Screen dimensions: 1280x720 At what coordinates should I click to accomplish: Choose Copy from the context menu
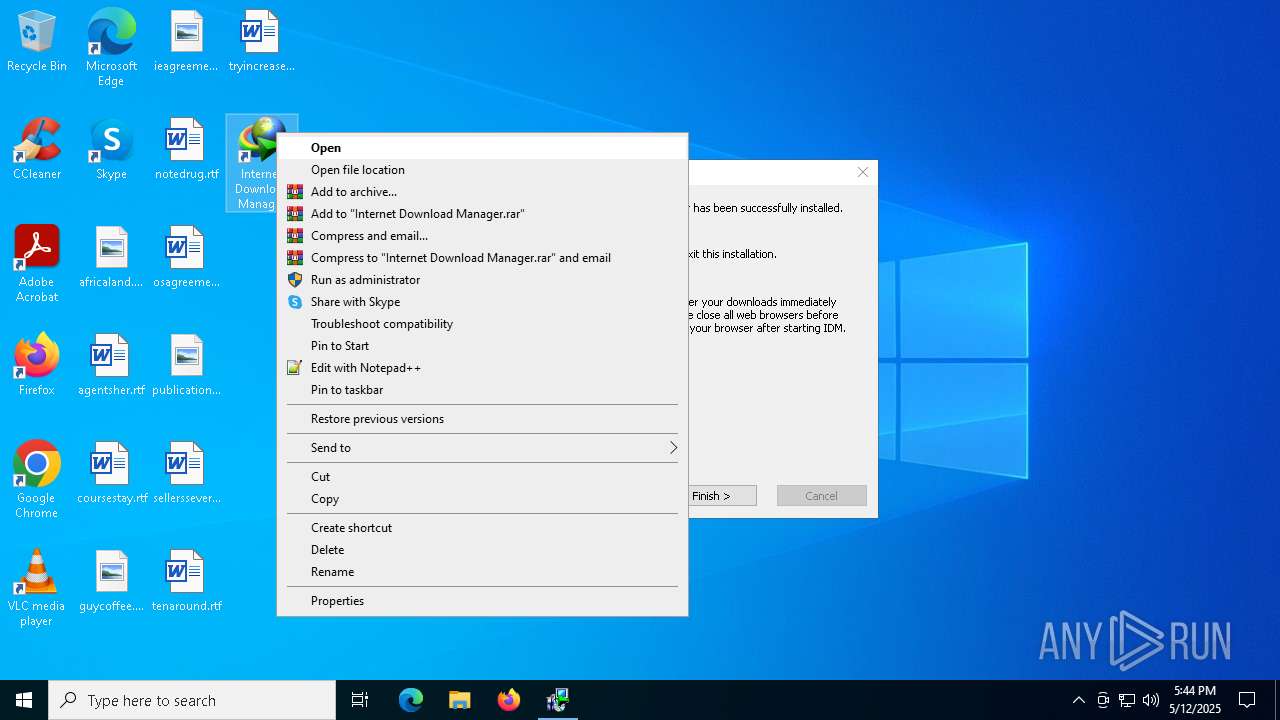482,499
